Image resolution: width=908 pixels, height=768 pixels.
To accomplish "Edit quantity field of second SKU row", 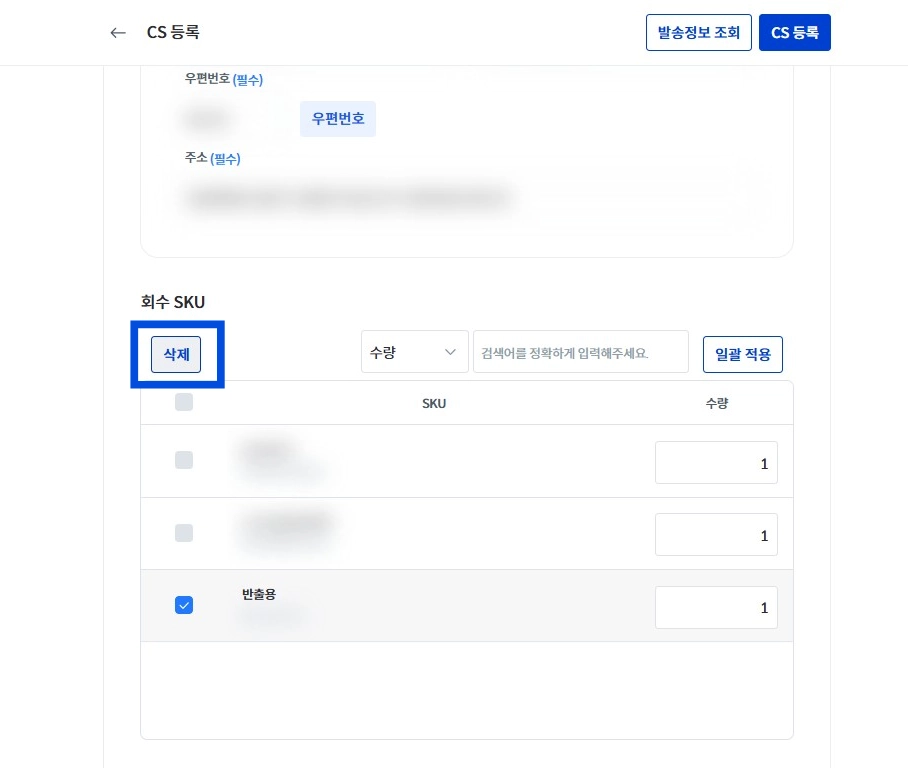I will click(x=716, y=535).
